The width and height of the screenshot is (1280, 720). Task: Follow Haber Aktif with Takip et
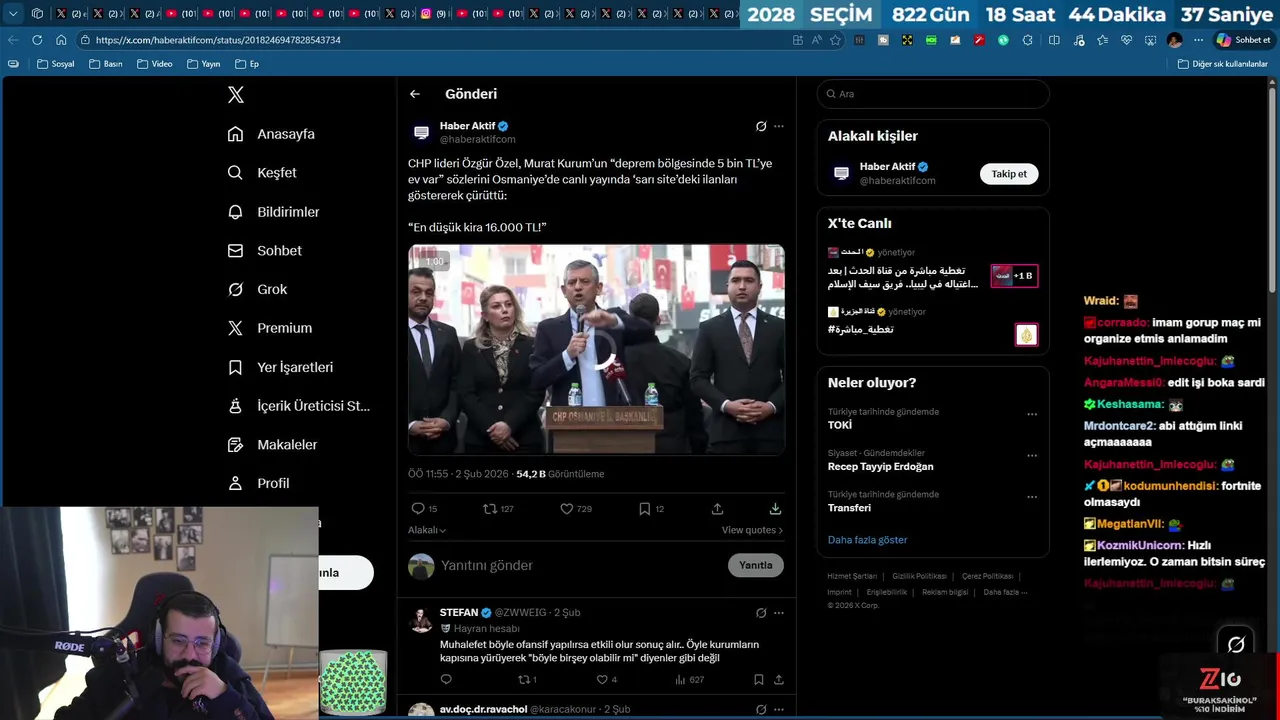tap(1009, 174)
